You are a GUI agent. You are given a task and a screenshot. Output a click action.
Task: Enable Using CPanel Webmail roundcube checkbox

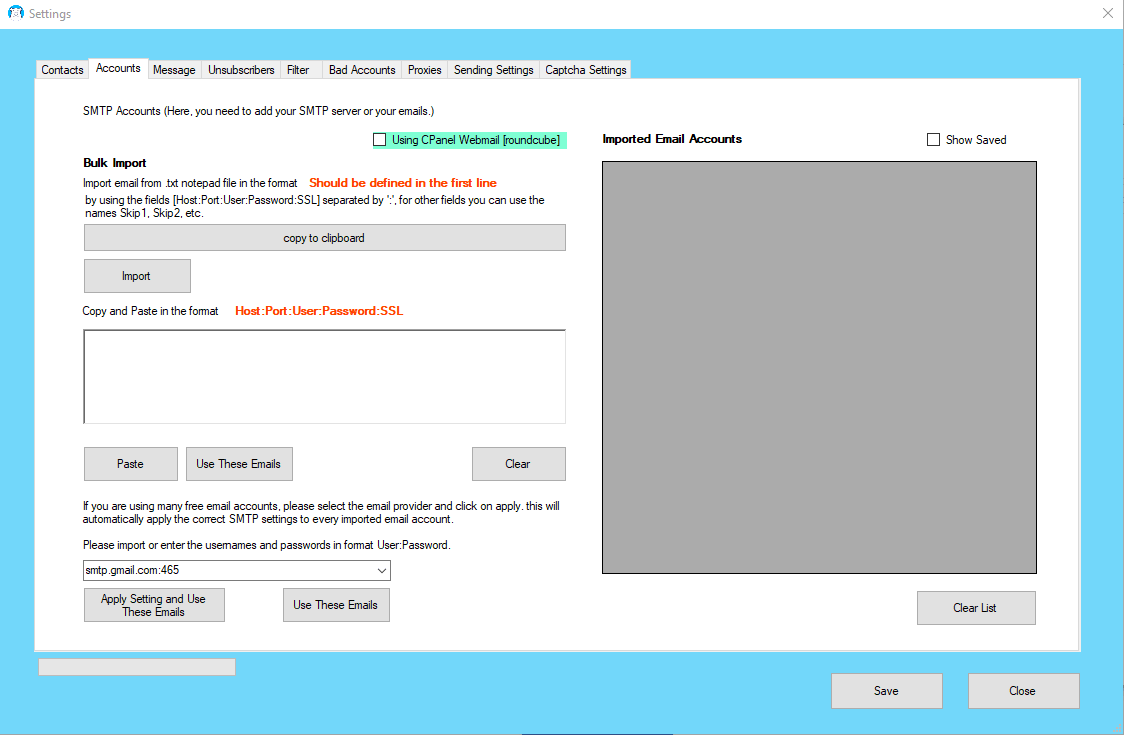(x=380, y=140)
